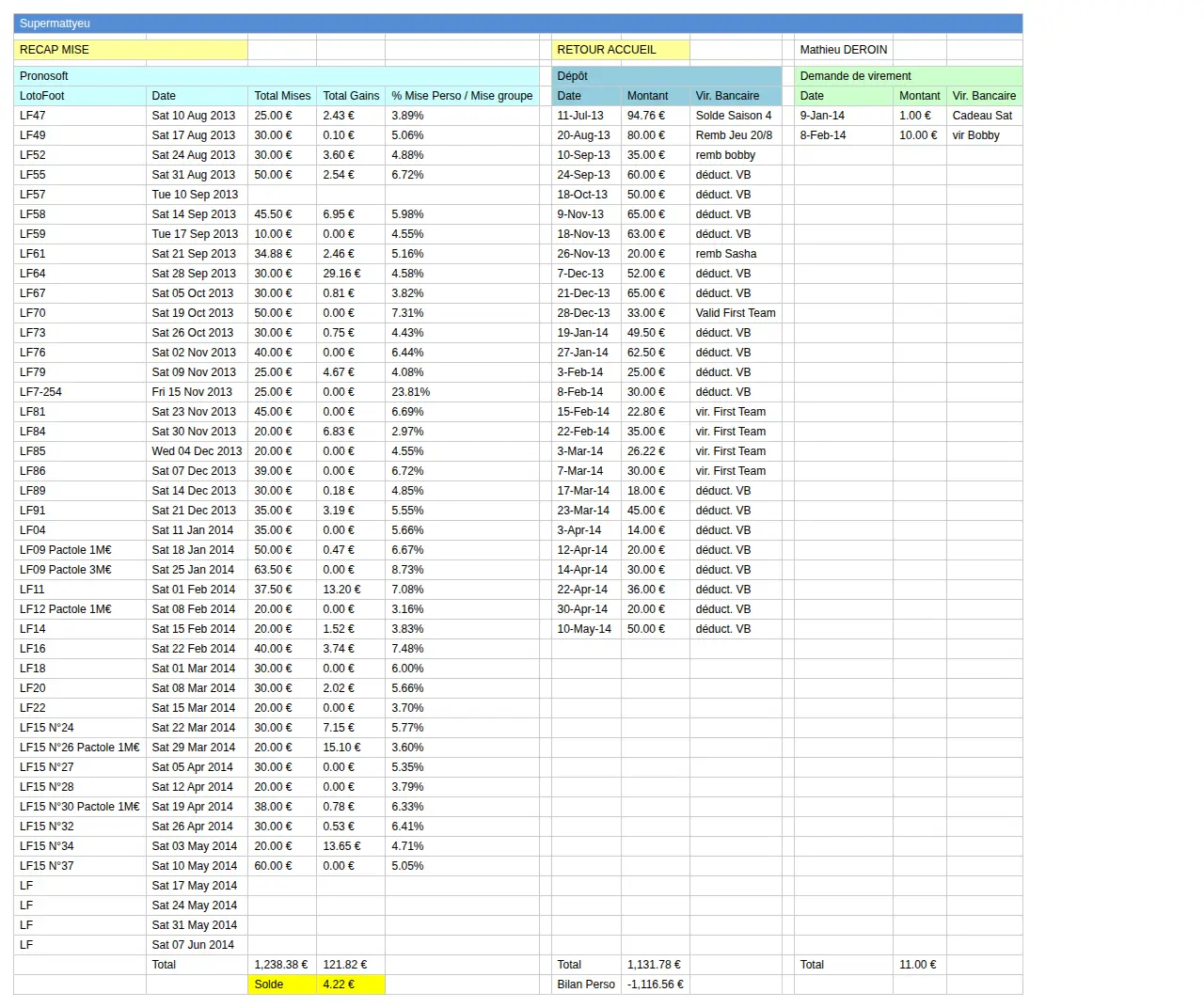Viewport: 1204px width, 1008px height.
Task: Click the Pronosoft section header
Action: pyautogui.click(x=277, y=76)
